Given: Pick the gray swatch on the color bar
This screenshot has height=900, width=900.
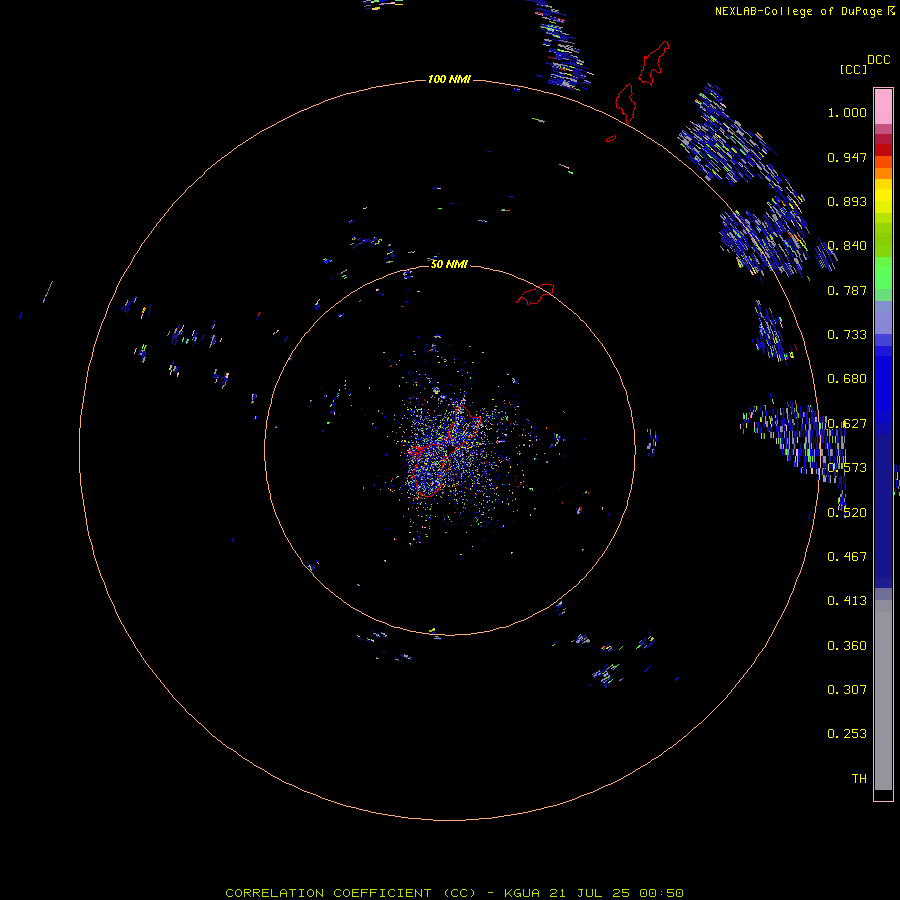Looking at the screenshot, I should [883, 700].
